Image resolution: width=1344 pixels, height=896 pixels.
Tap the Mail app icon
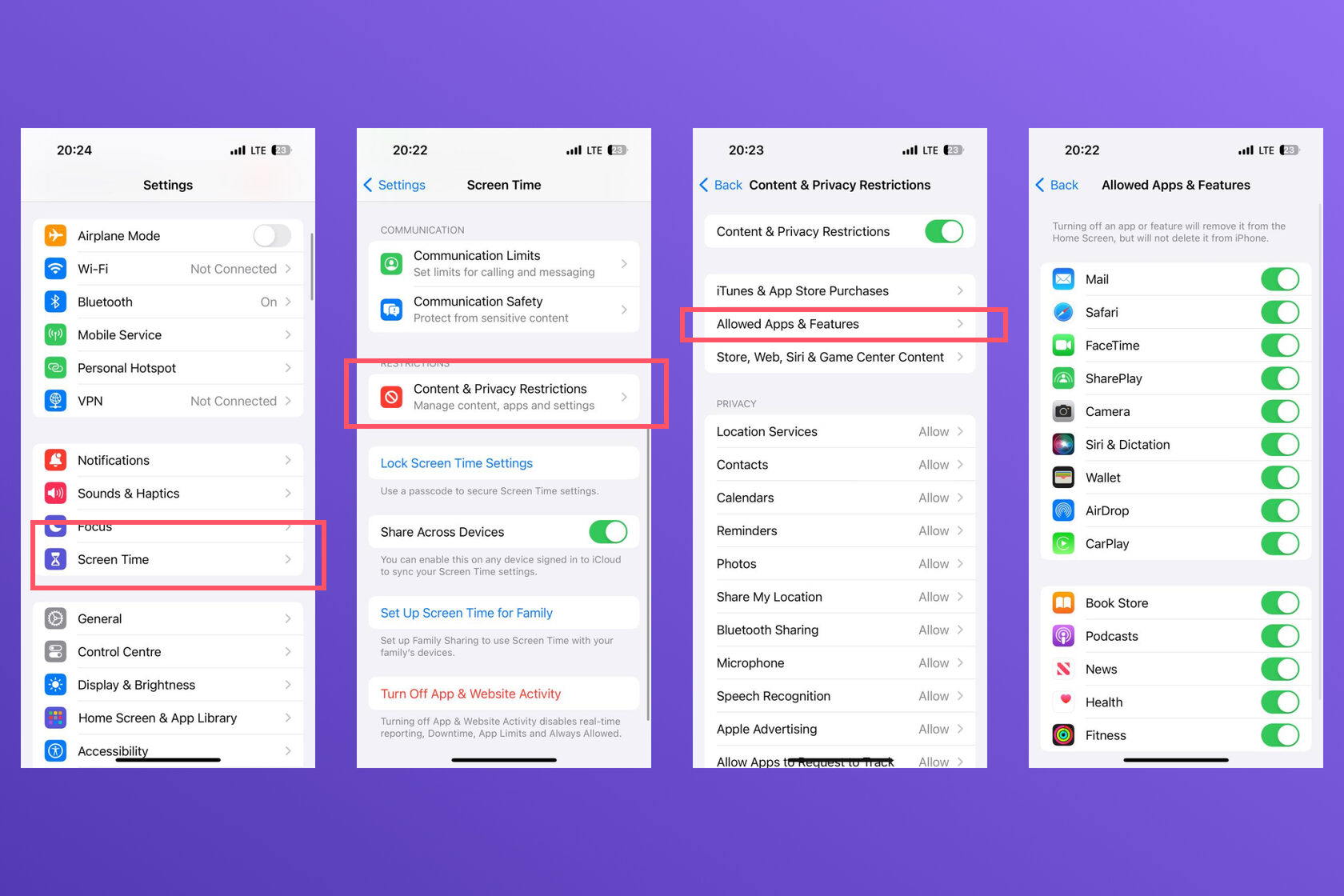pyautogui.click(x=1063, y=279)
